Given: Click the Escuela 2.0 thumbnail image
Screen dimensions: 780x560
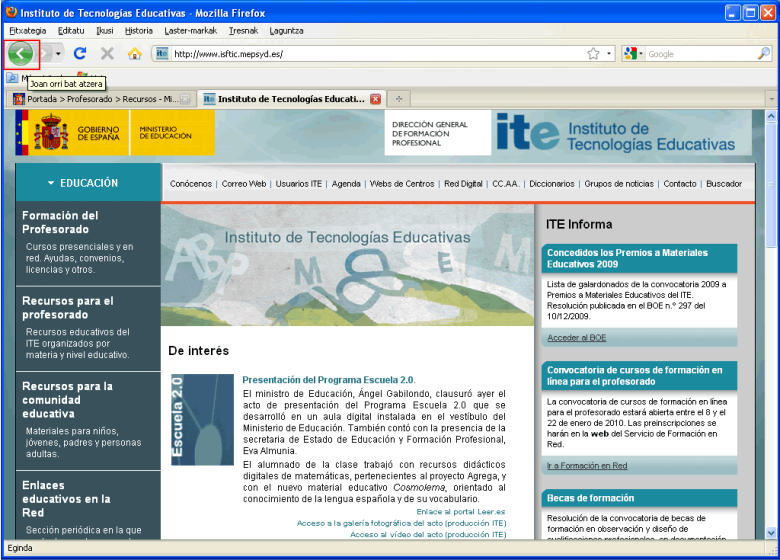Looking at the screenshot, I should pyautogui.click(x=202, y=420).
